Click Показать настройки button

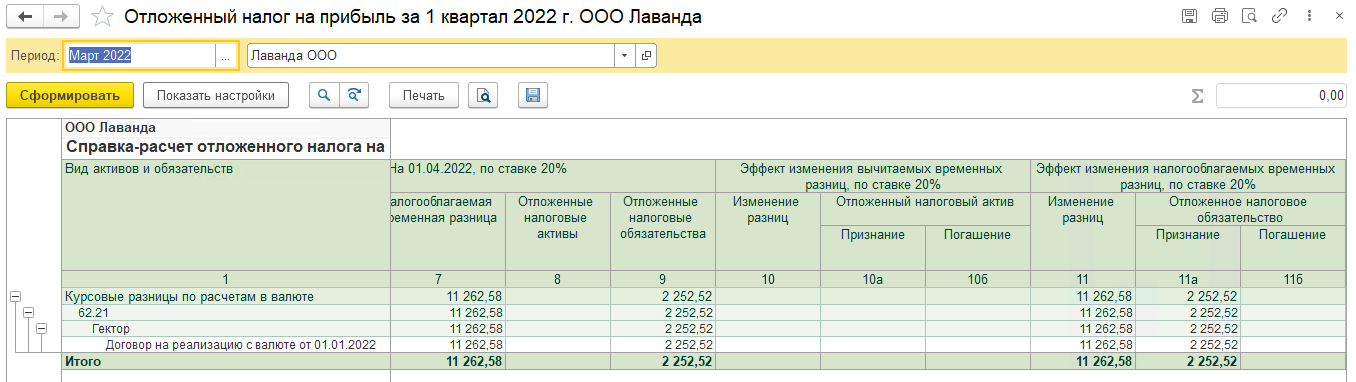[216, 95]
